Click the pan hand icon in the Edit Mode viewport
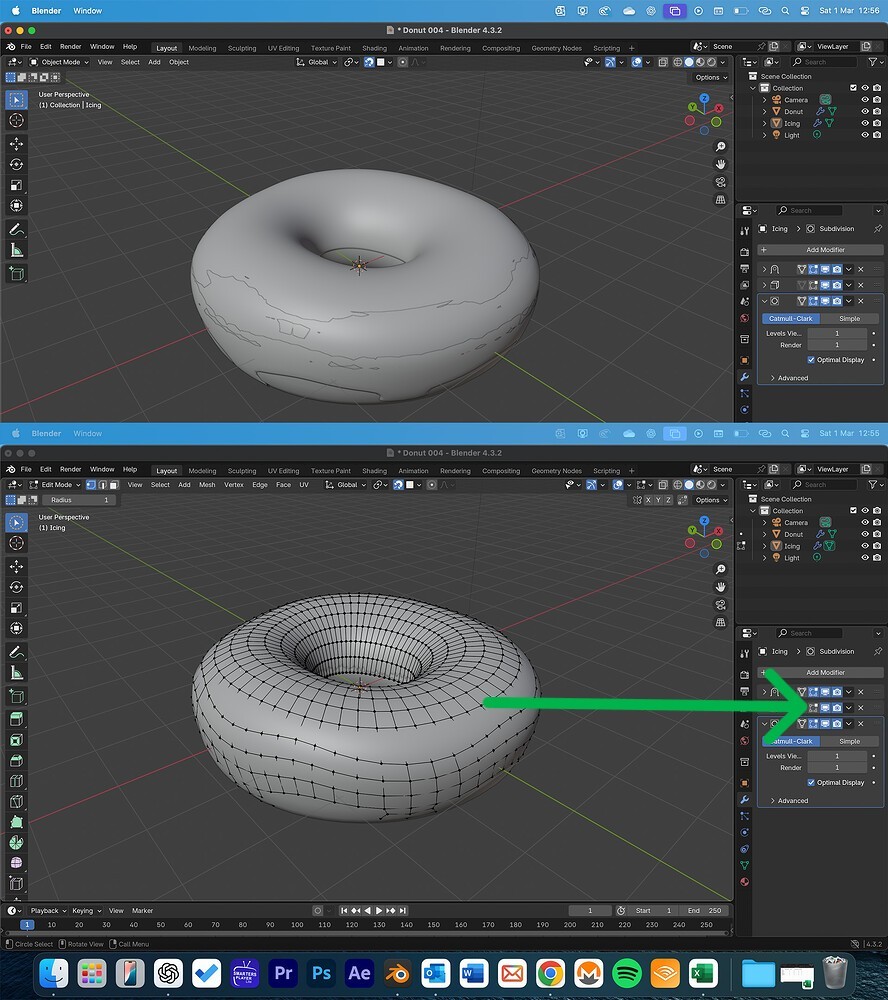This screenshot has width=888, height=1000. tap(720, 587)
